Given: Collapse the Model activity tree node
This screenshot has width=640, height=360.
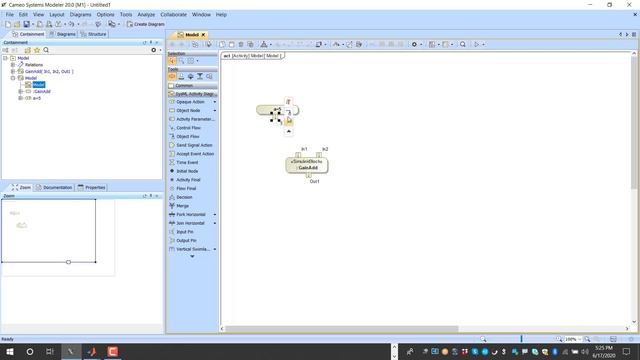Looking at the screenshot, I should [x=13, y=78].
